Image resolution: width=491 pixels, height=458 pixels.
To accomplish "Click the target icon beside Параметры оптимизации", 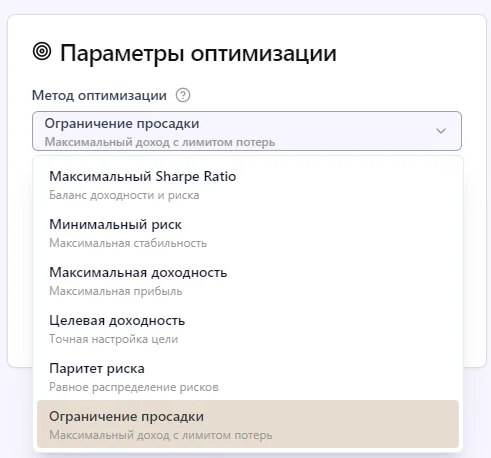I will pos(42,52).
